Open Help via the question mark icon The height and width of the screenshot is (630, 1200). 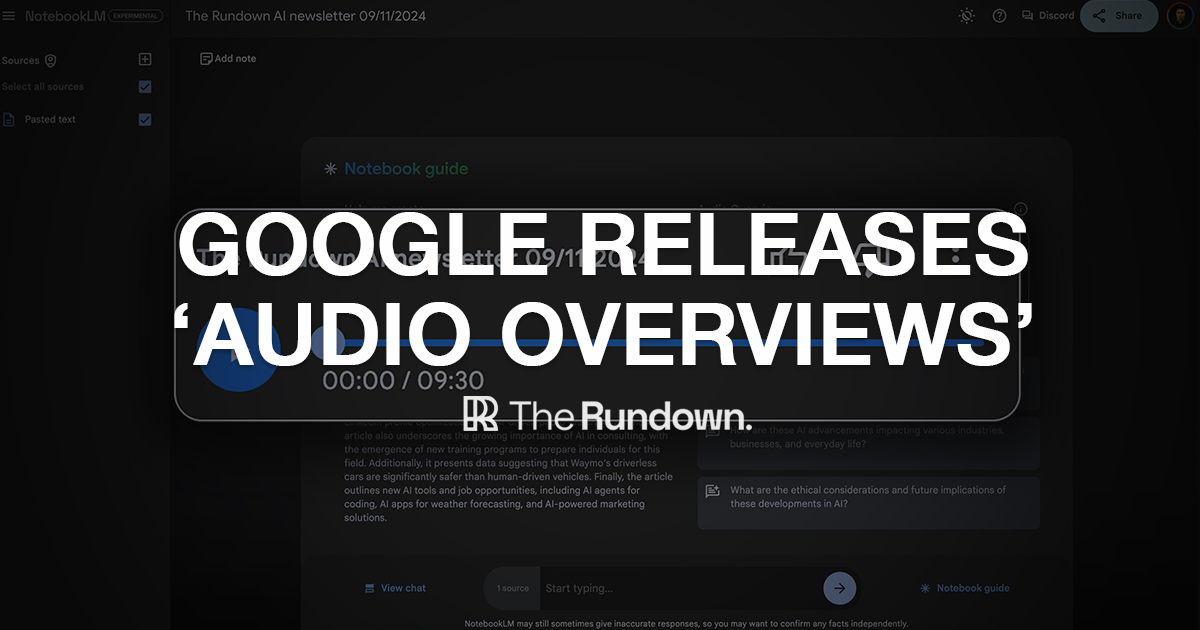[x=998, y=16]
